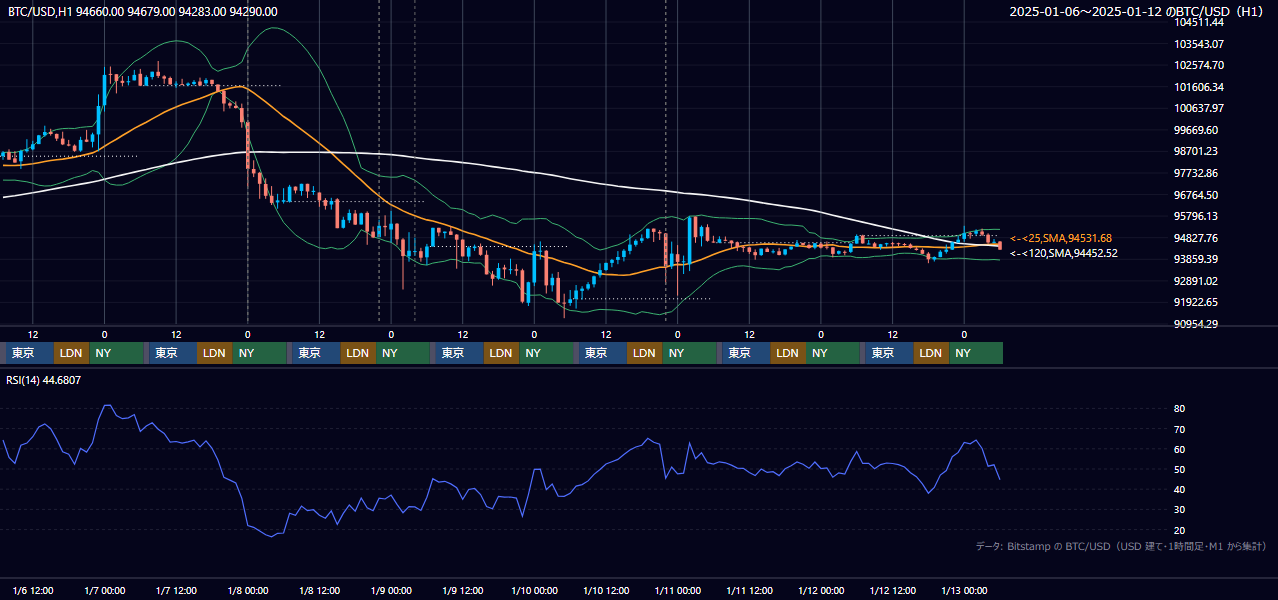Select the 1/13 00:00 time label
Screen dimensions: 1278x600
click(965, 591)
